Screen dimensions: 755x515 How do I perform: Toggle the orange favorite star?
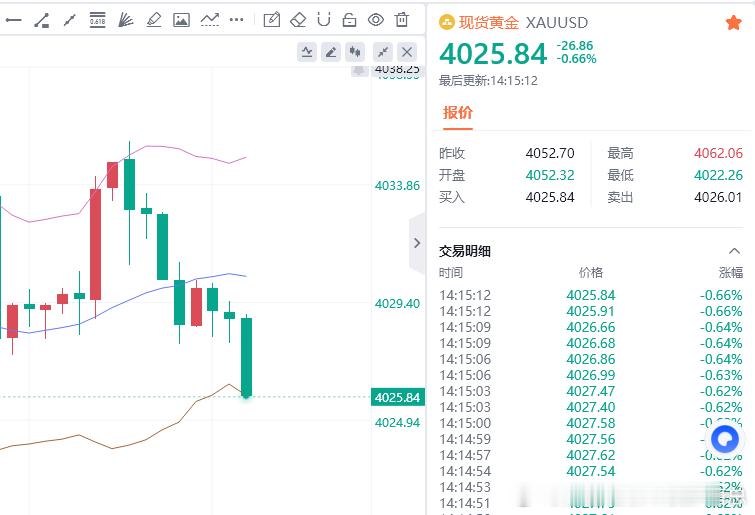tap(733, 22)
